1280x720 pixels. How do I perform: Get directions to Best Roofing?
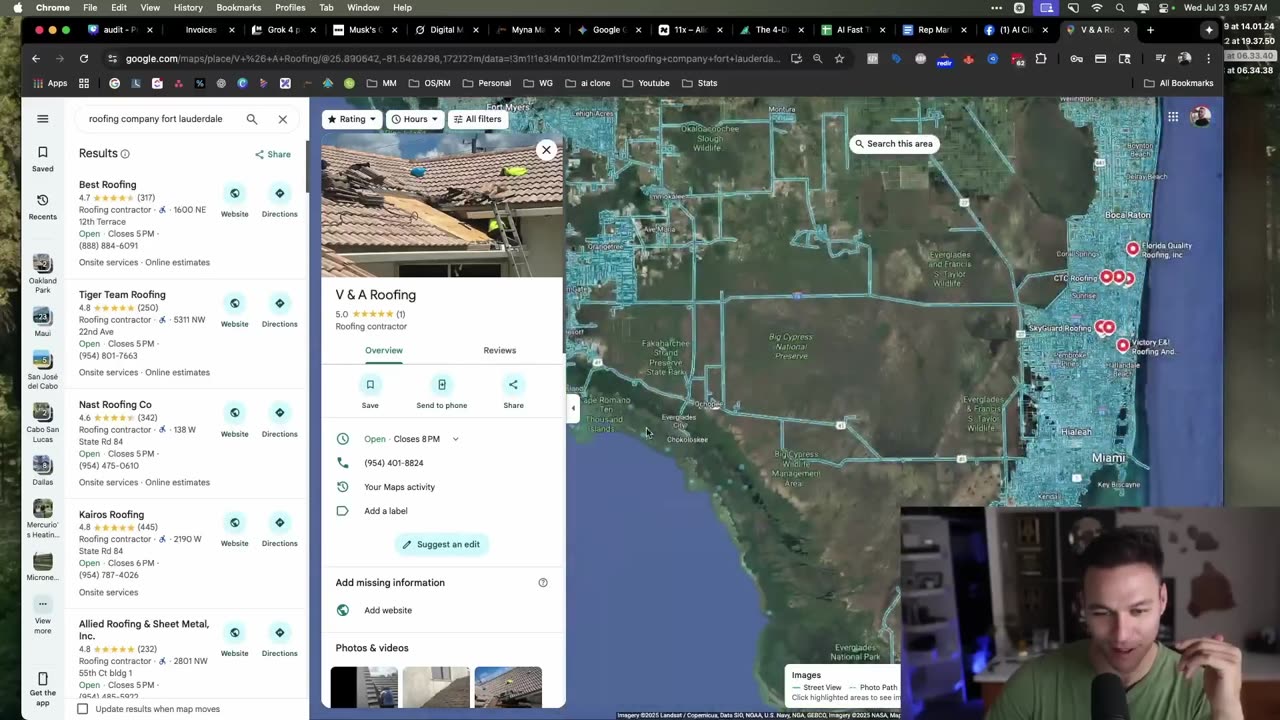pos(279,200)
